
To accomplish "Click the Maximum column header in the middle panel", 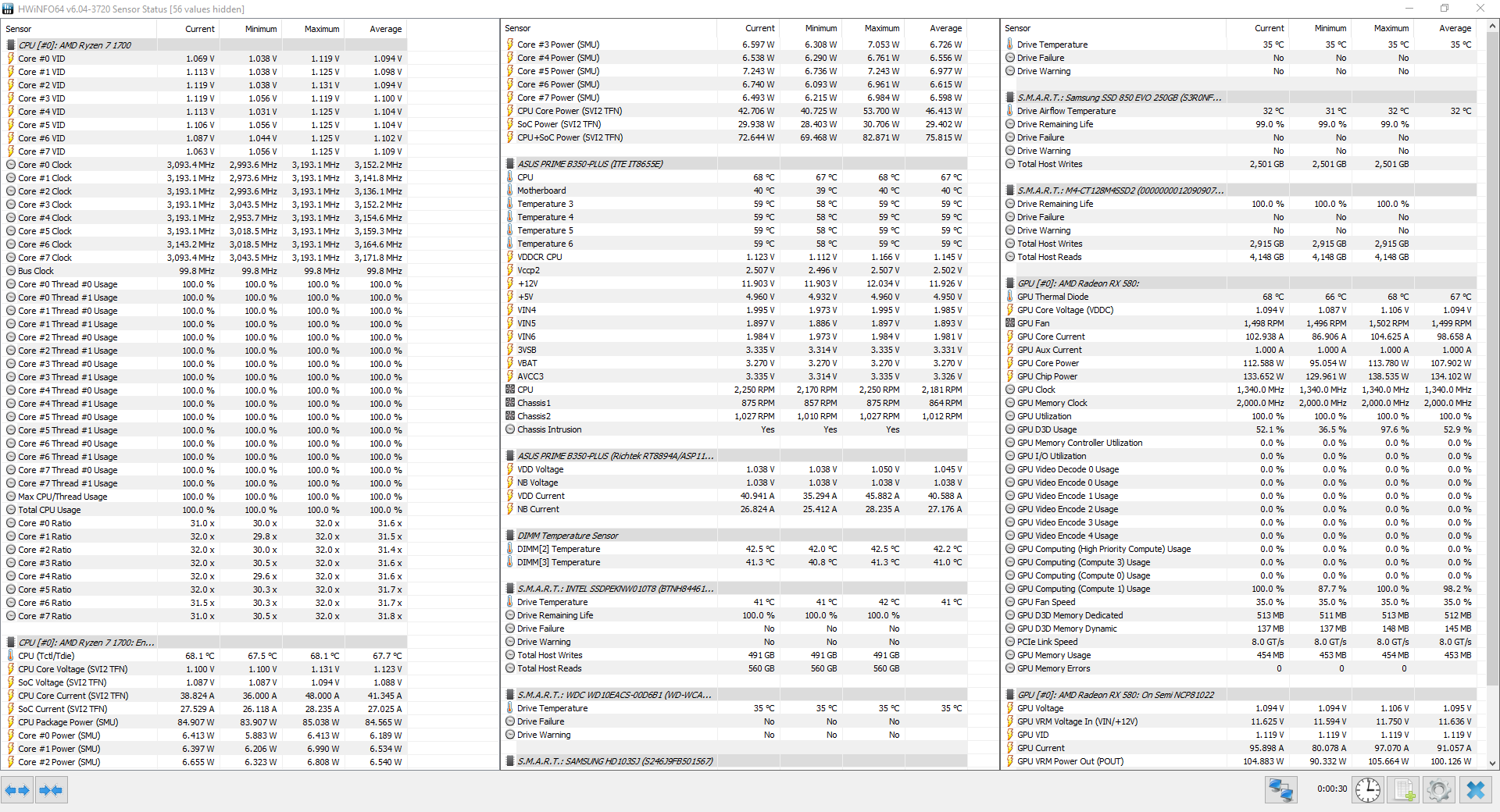I will click(873, 28).
